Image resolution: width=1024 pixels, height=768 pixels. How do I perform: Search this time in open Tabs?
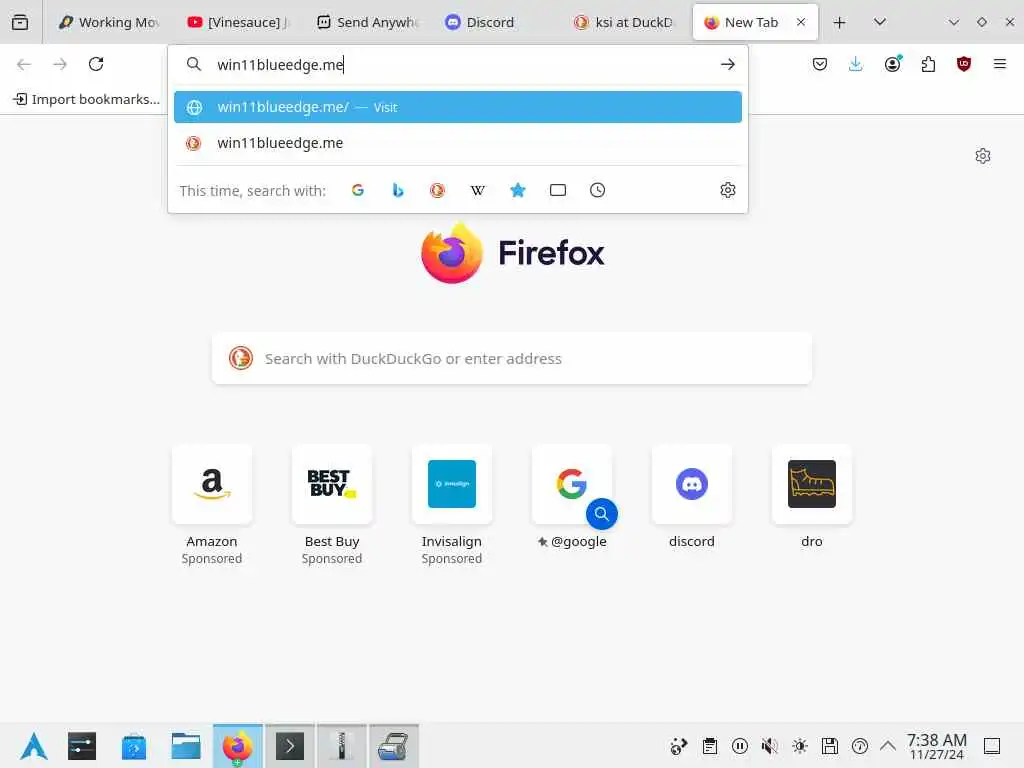(x=558, y=190)
